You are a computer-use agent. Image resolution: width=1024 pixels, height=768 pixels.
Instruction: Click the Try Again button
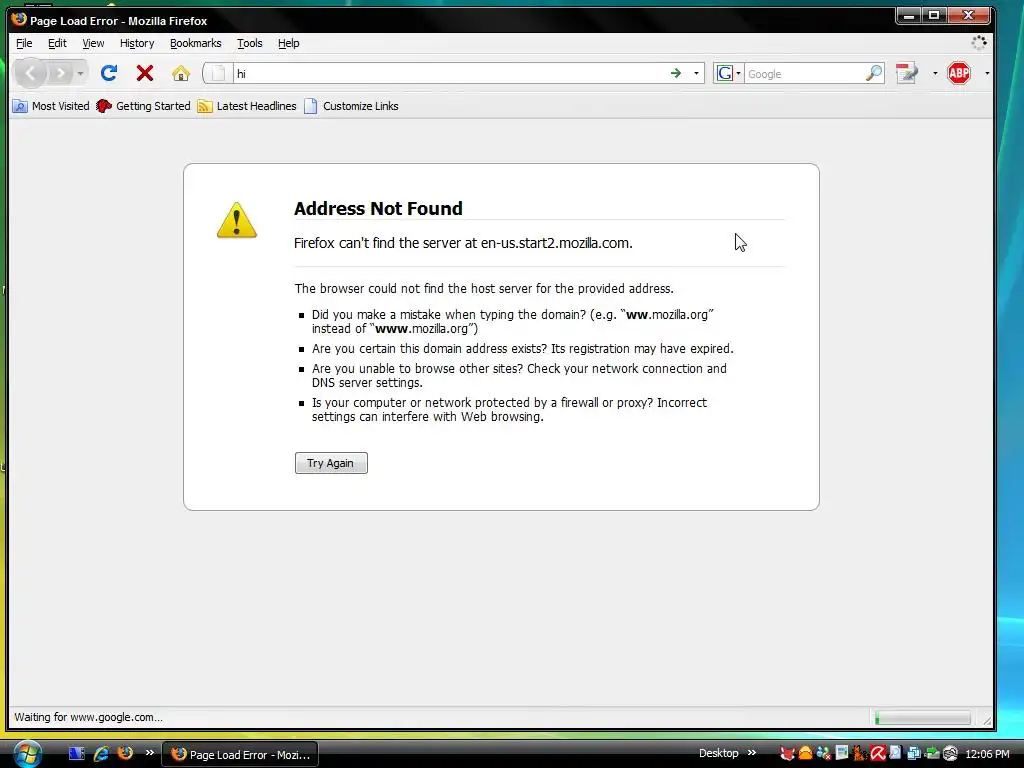pyautogui.click(x=331, y=463)
